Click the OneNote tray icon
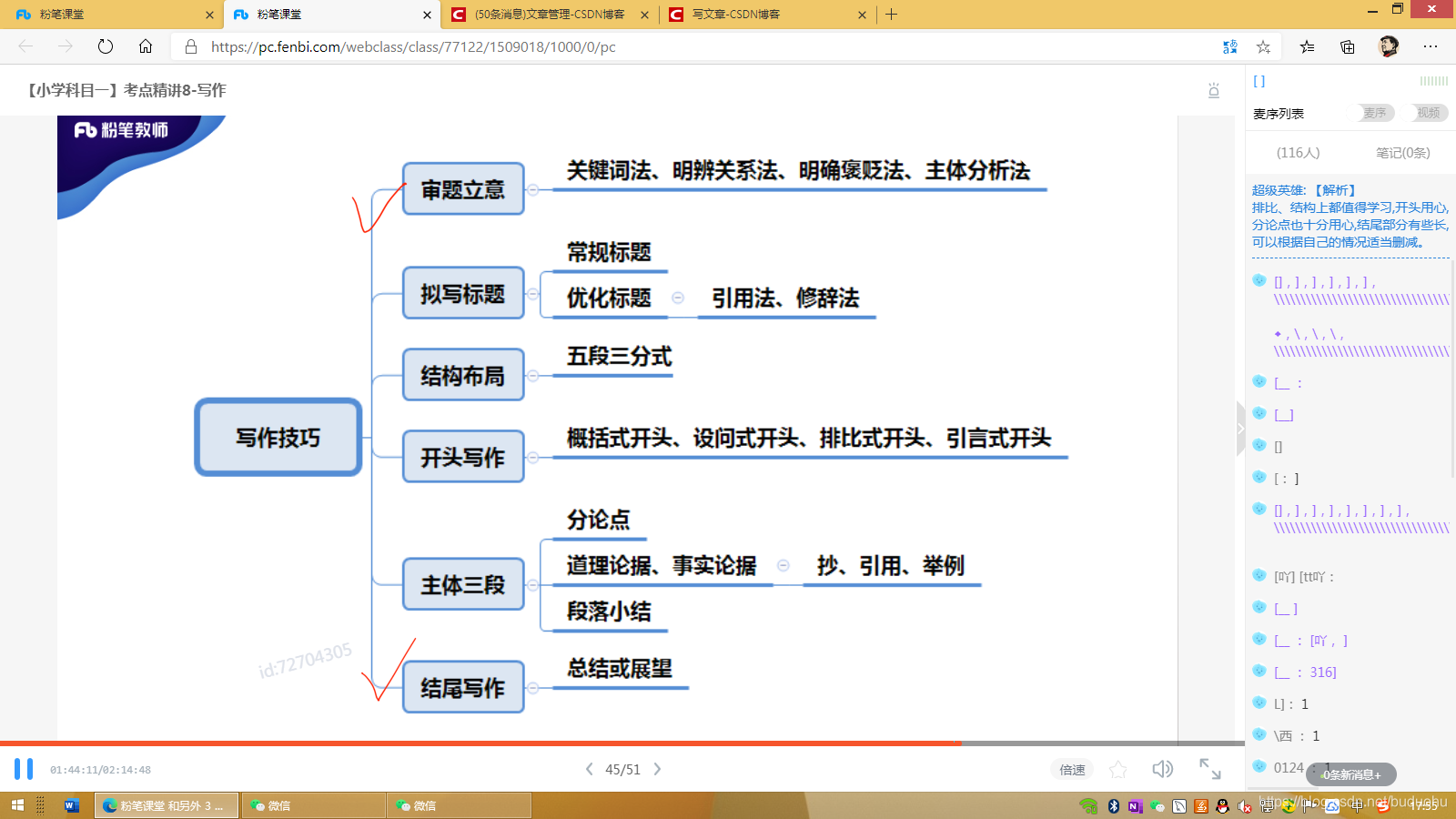This screenshot has height=819, width=1456. click(x=1135, y=805)
